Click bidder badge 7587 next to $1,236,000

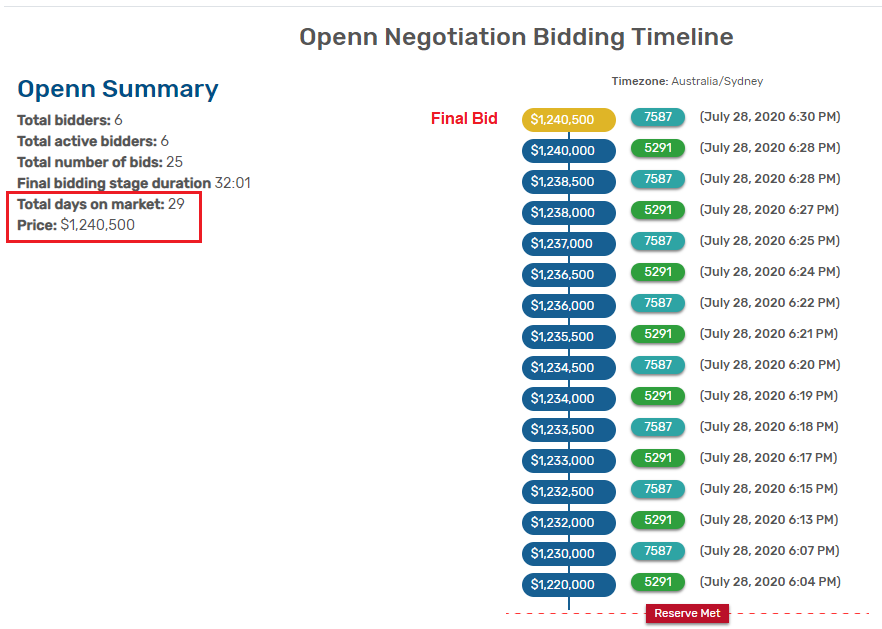pos(658,303)
